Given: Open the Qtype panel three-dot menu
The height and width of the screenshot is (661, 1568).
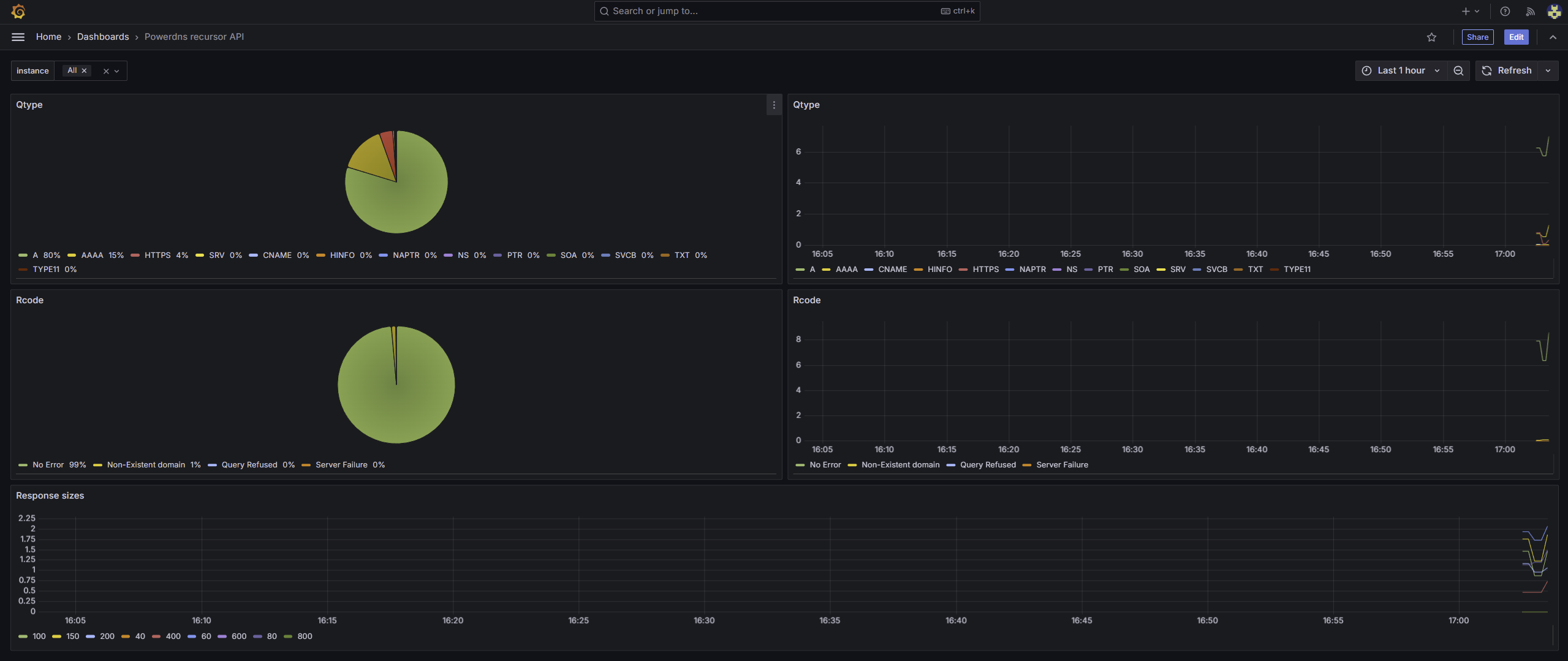Looking at the screenshot, I should [774, 105].
